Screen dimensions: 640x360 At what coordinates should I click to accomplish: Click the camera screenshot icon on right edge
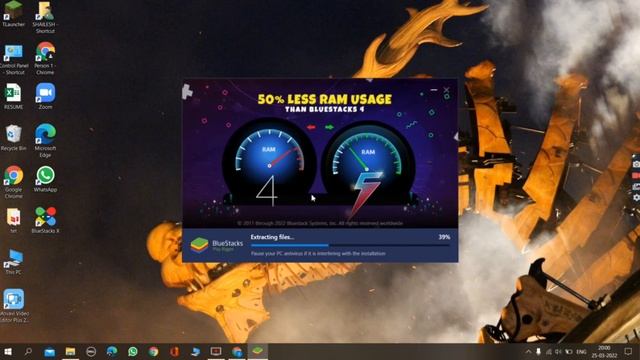click(636, 164)
